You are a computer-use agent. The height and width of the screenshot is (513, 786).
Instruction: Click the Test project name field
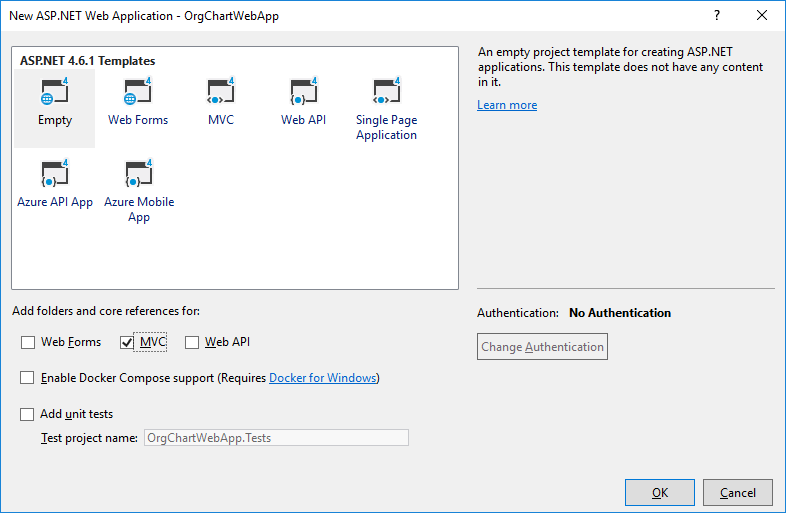click(276, 438)
